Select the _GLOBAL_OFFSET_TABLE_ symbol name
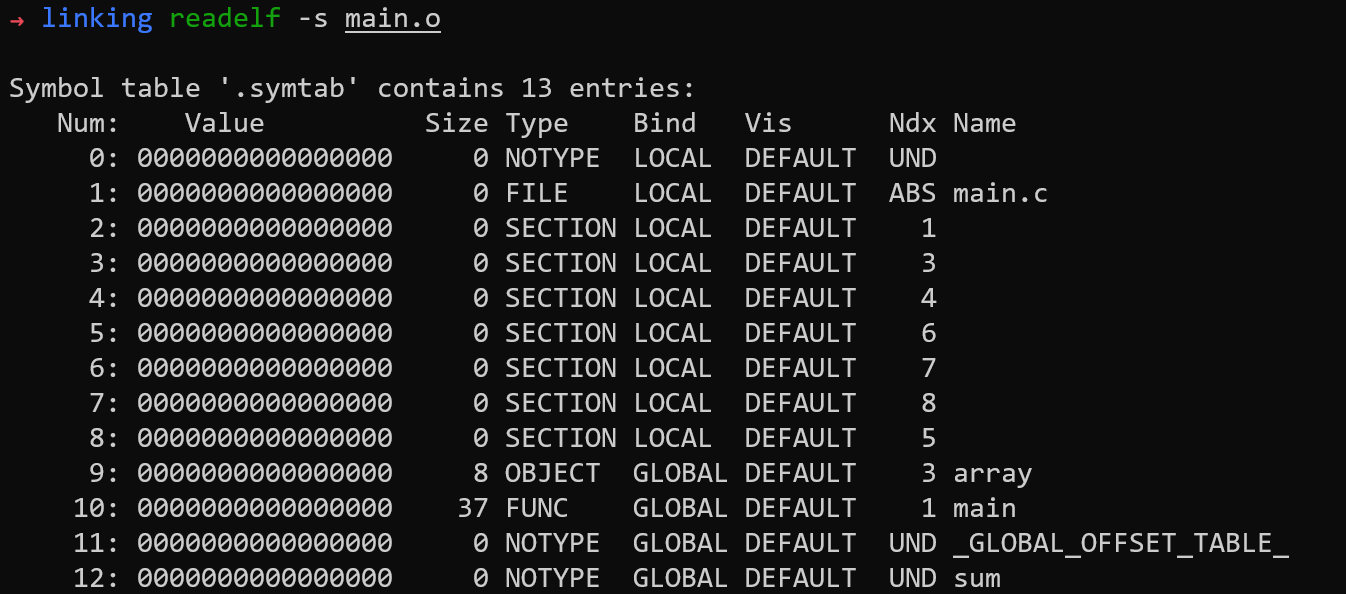This screenshot has height=594, width=1346. click(x=1120, y=543)
